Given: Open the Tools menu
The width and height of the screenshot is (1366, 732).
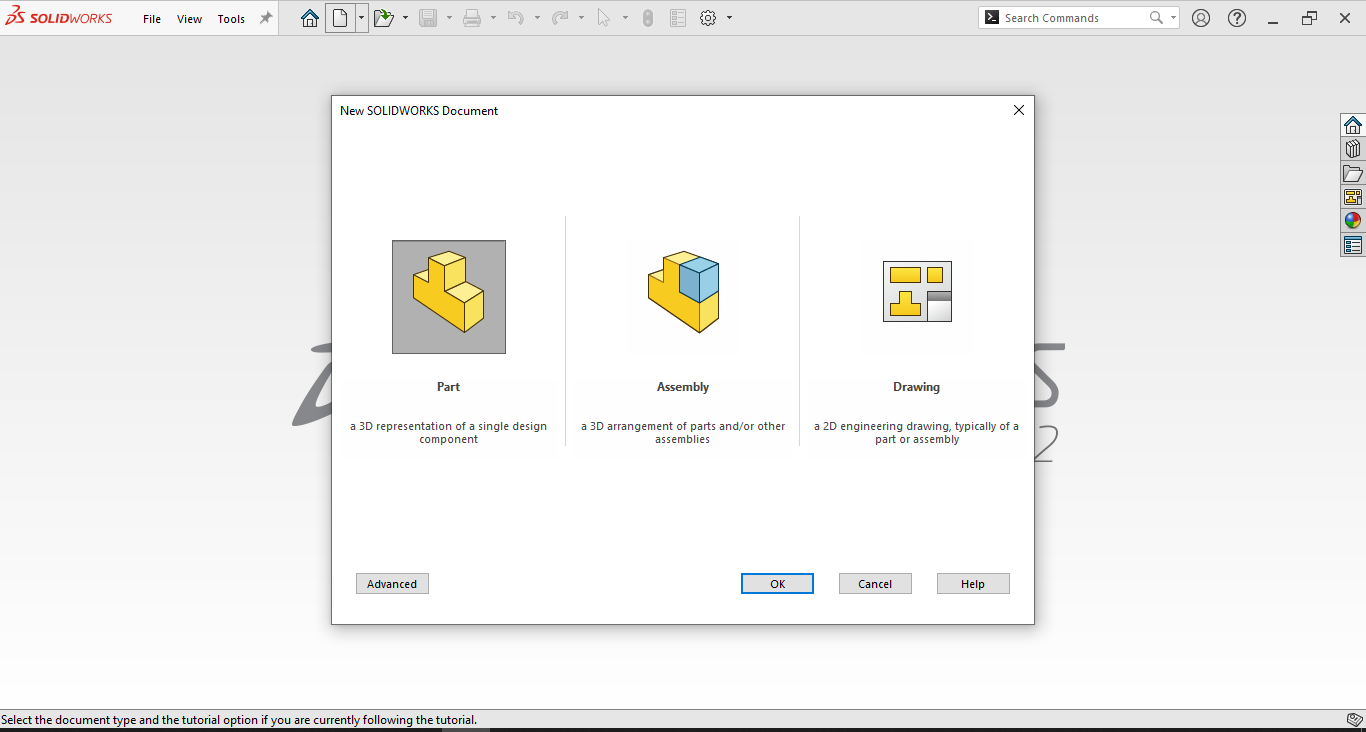Looking at the screenshot, I should 231,18.
